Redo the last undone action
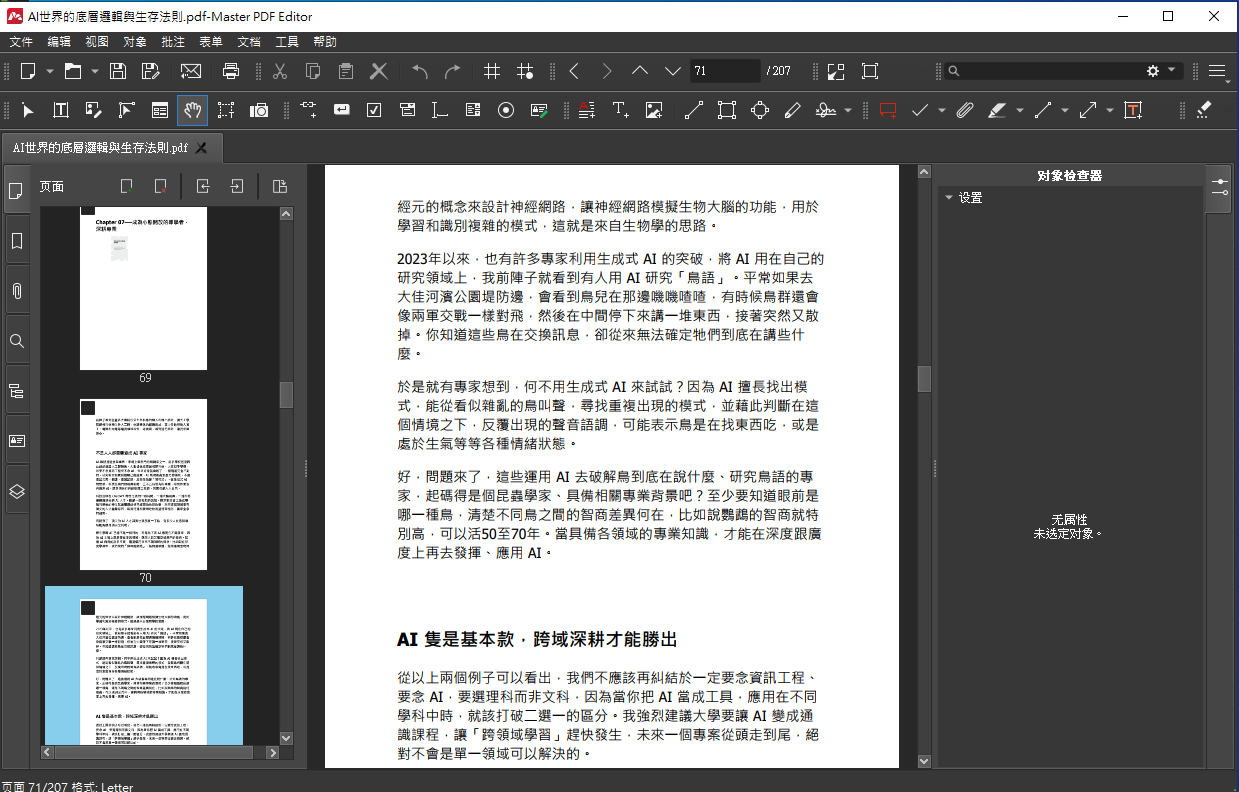 coord(452,71)
